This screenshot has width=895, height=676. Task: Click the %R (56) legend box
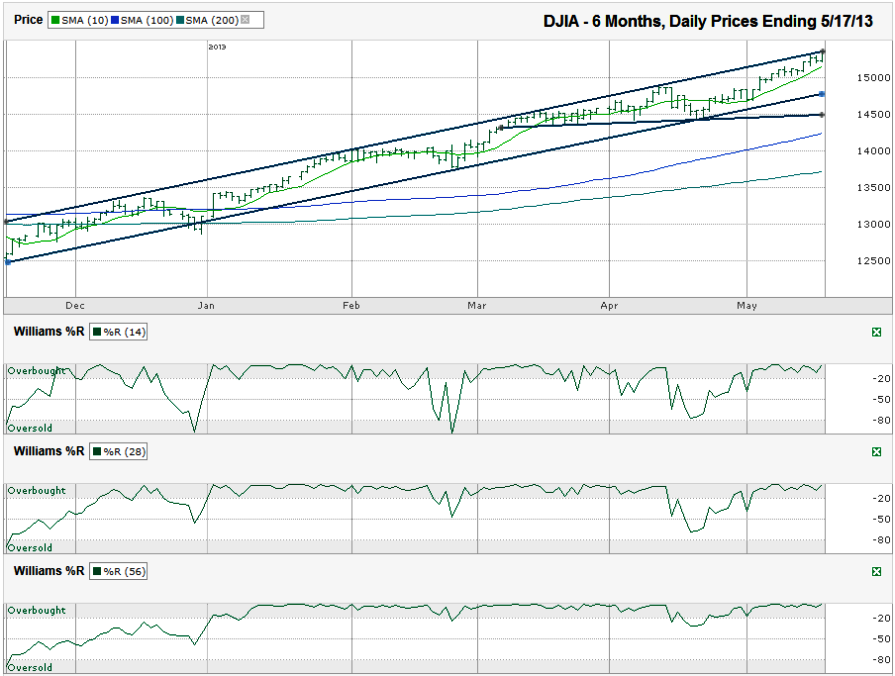(119, 572)
